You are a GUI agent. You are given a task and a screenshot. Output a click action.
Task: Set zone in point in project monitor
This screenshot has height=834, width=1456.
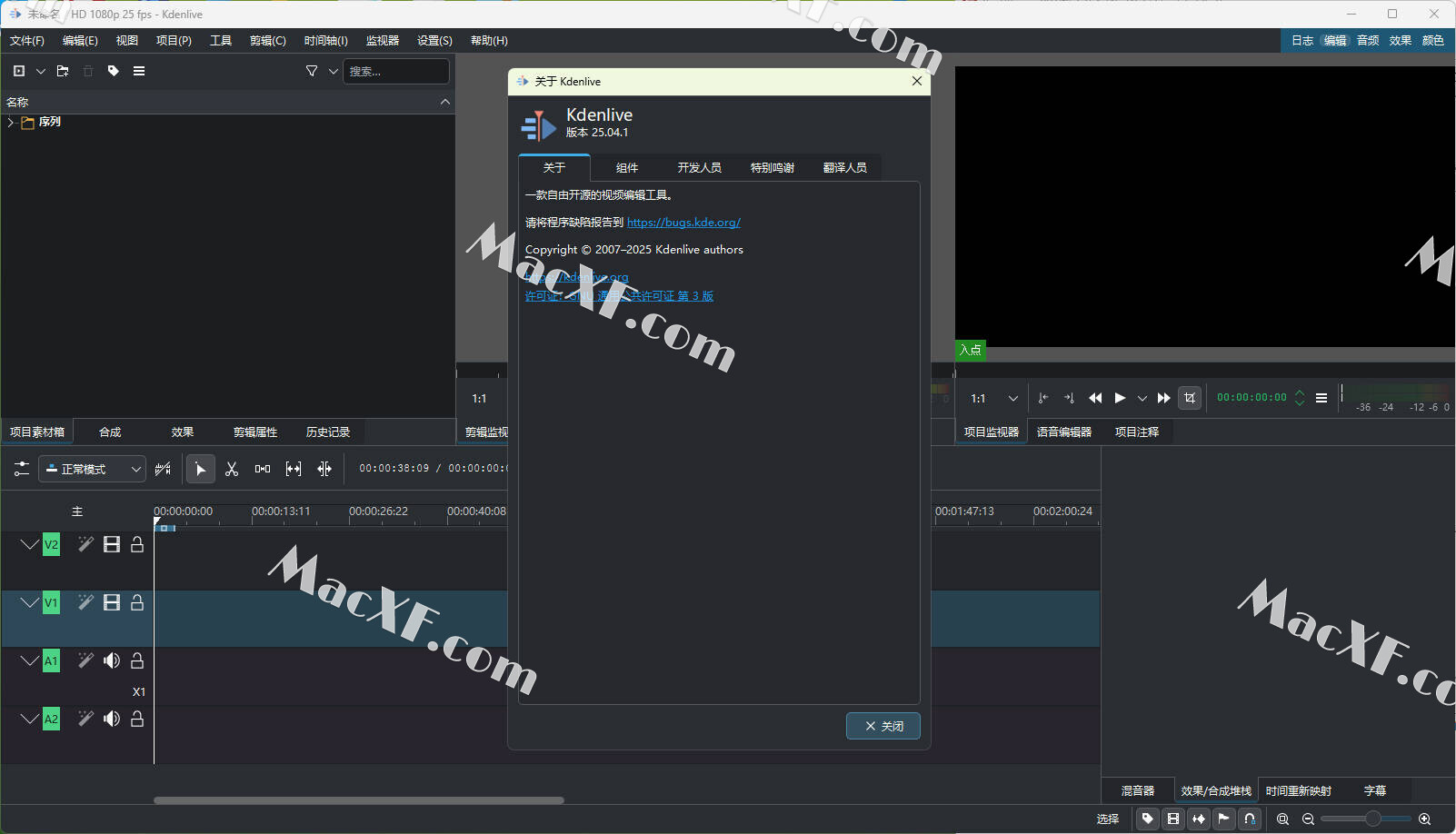click(x=1043, y=398)
